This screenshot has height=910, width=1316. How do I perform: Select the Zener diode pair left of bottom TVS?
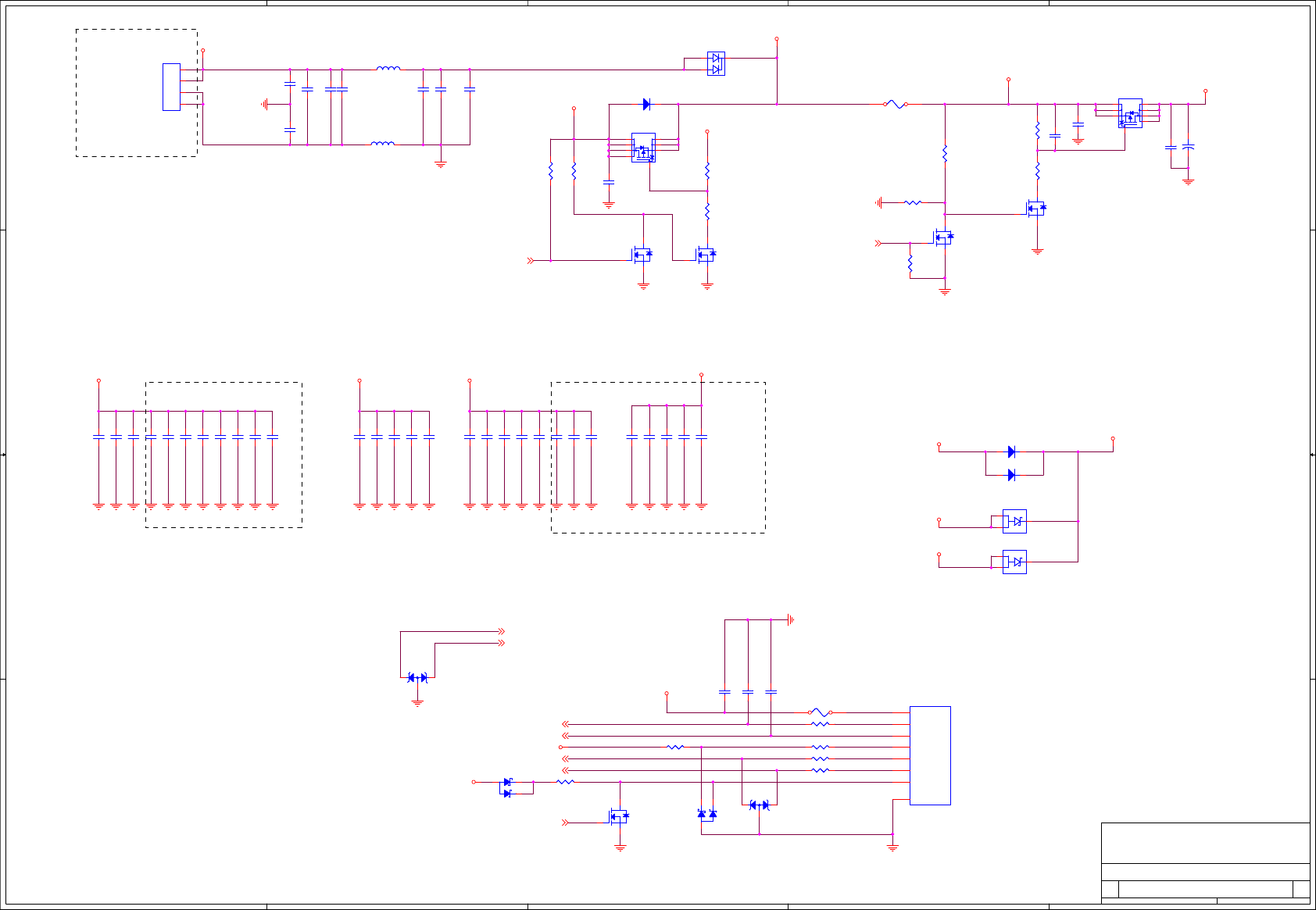pos(706,814)
